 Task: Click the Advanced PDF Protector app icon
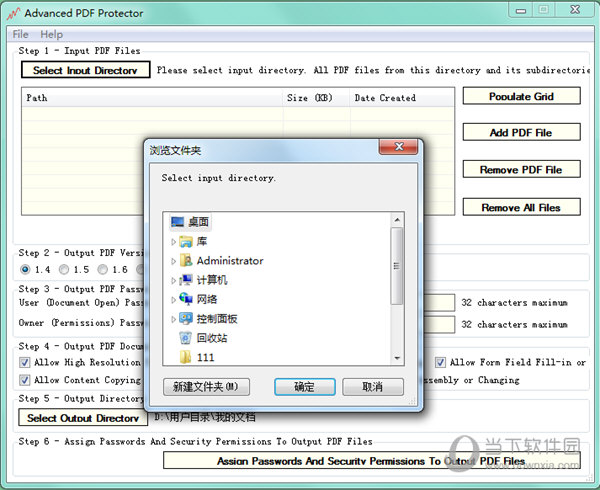tap(13, 13)
